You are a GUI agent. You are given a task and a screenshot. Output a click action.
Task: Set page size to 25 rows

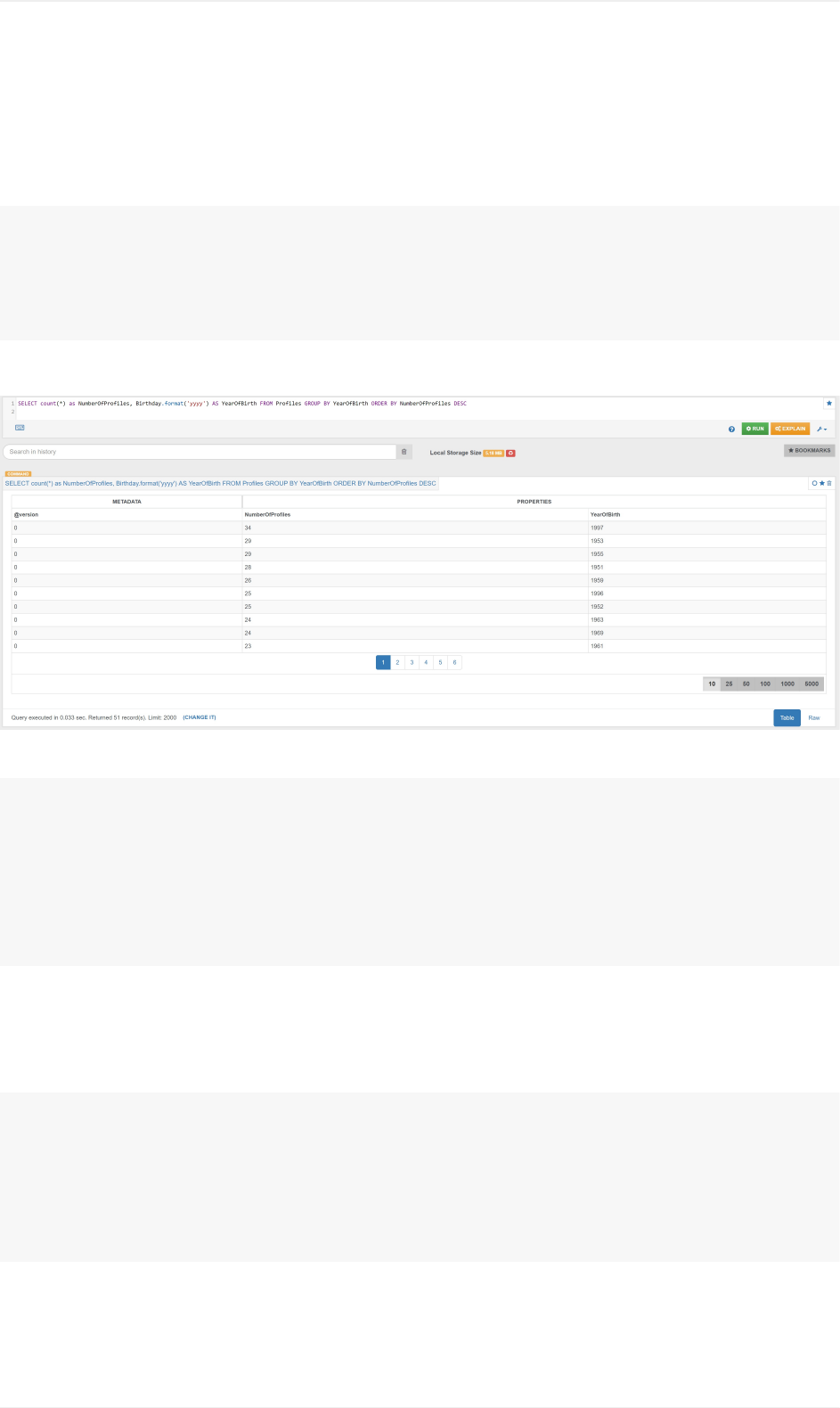[729, 684]
